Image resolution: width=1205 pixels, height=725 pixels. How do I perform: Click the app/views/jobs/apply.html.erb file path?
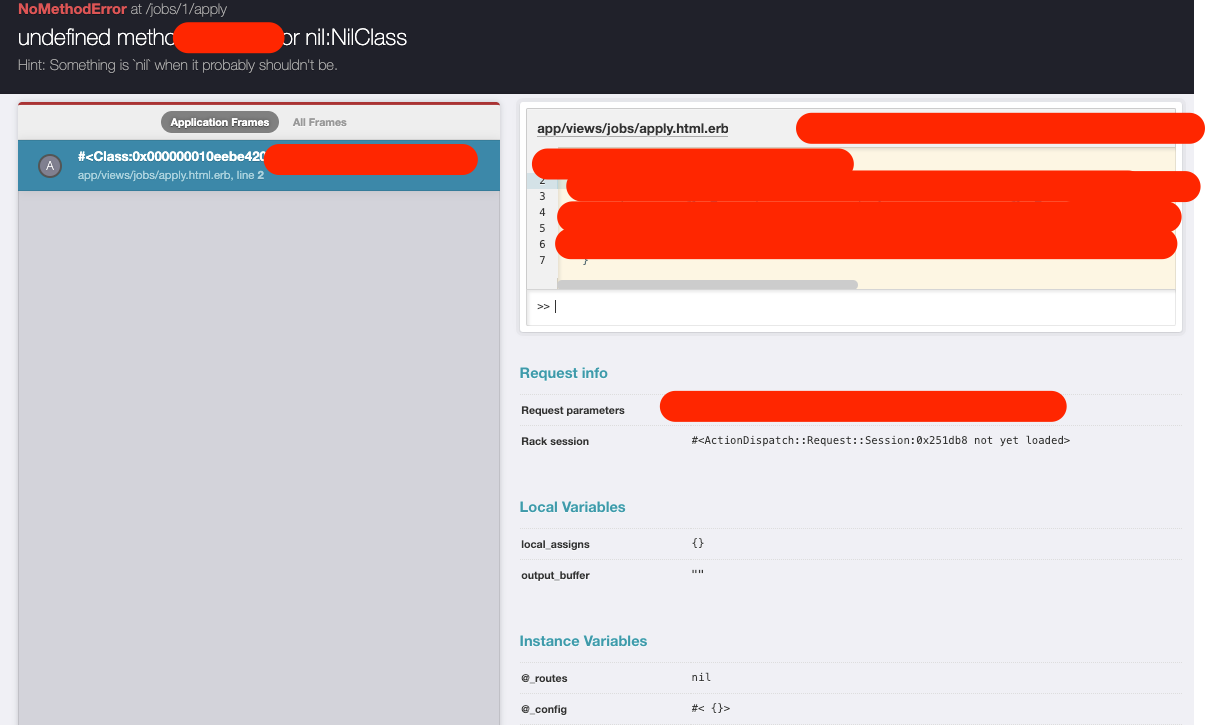pyautogui.click(x=633, y=129)
